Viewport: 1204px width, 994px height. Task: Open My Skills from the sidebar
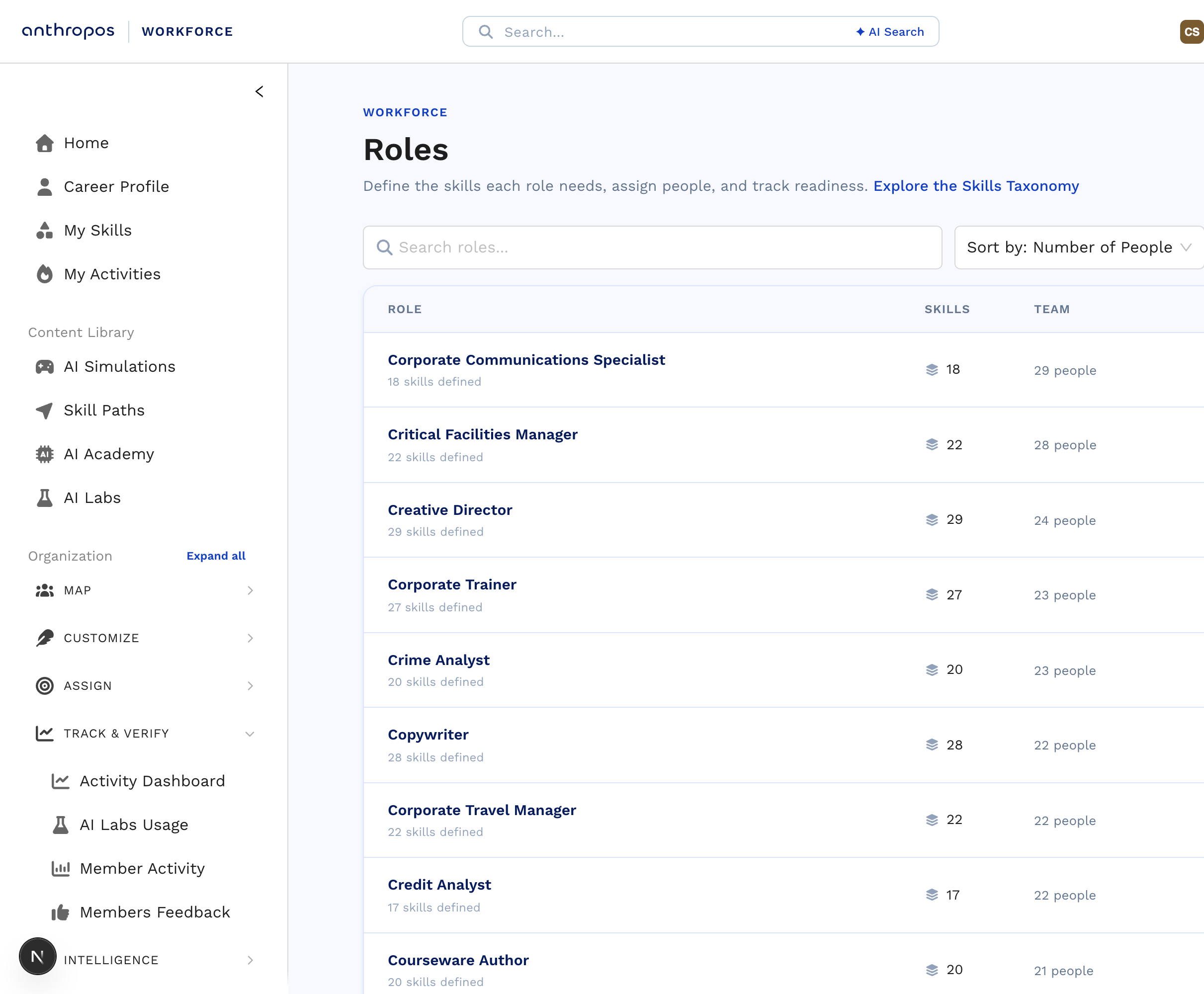(98, 230)
